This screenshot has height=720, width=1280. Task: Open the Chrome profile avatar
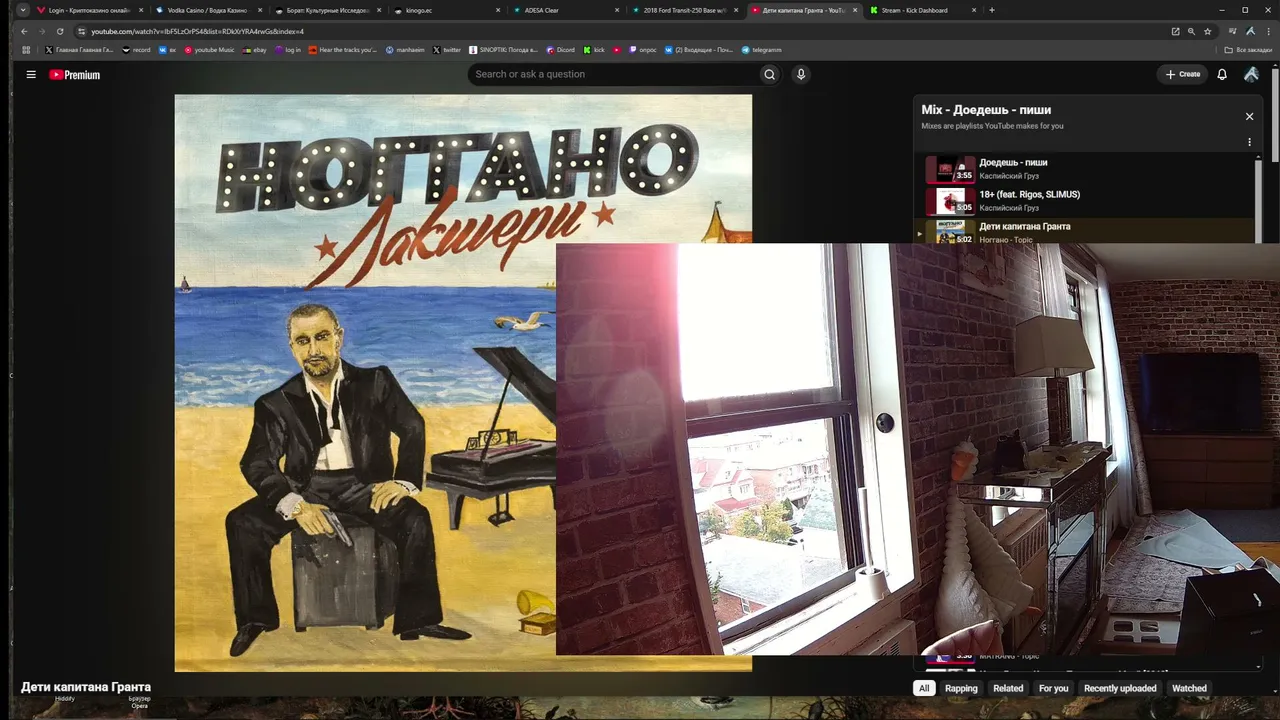click(x=1251, y=31)
